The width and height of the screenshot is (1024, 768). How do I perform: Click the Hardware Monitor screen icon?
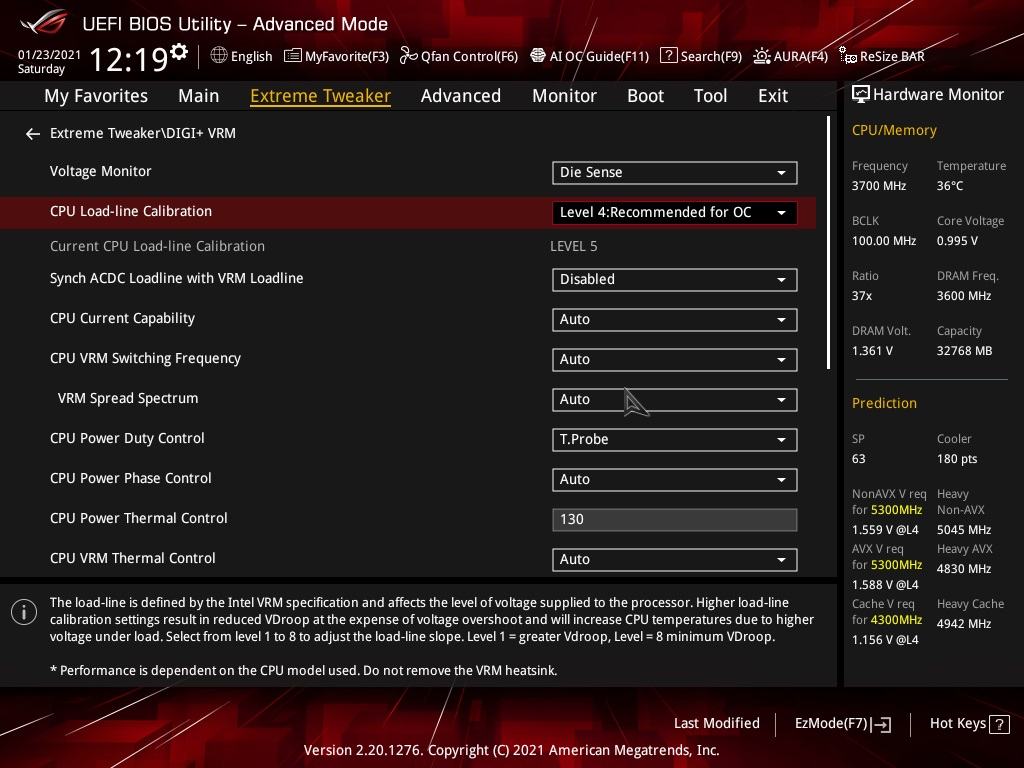(861, 95)
